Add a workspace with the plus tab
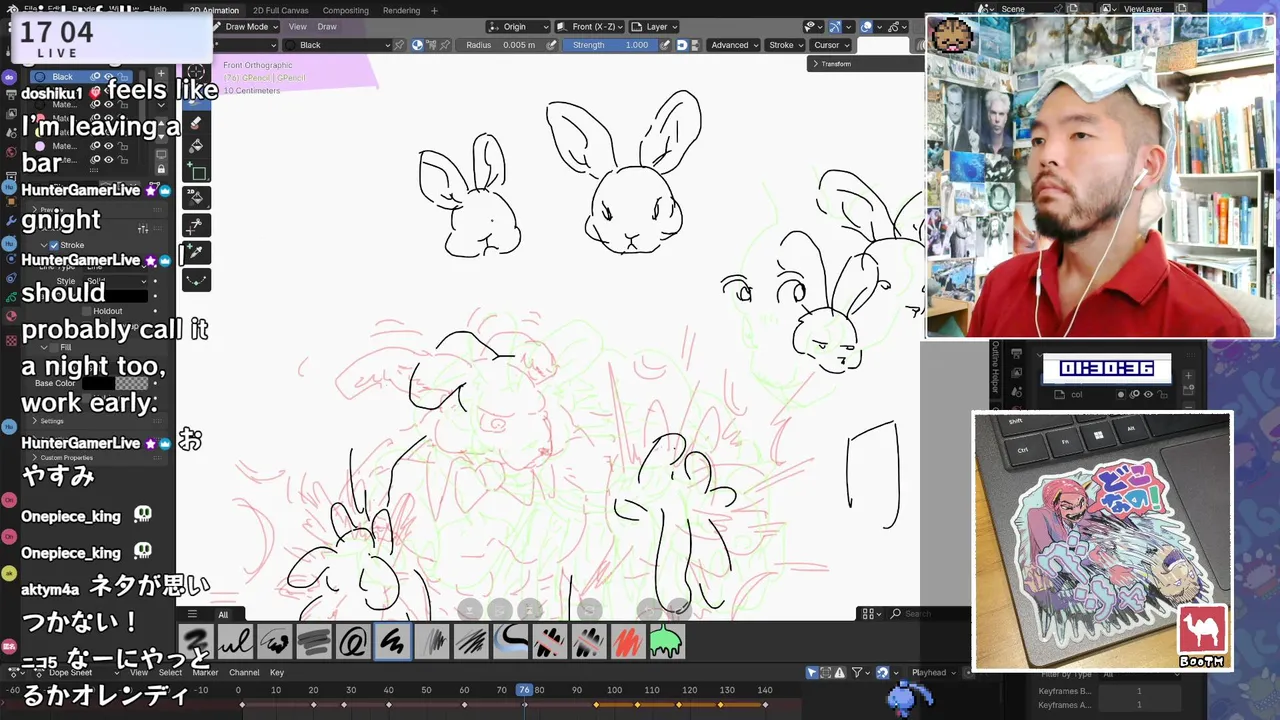The image size is (1280, 720). 434,10
